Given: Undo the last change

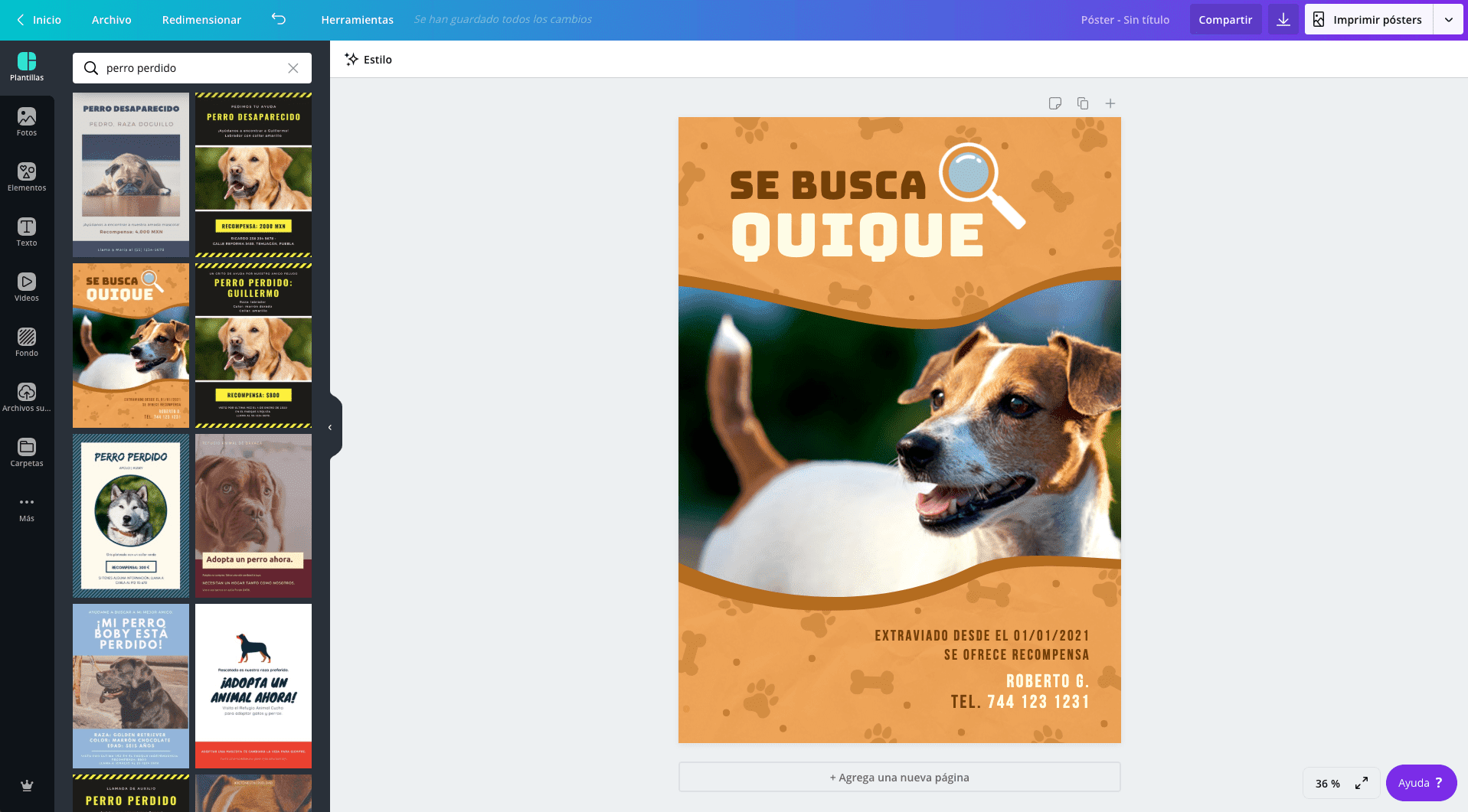Looking at the screenshot, I should point(279,19).
